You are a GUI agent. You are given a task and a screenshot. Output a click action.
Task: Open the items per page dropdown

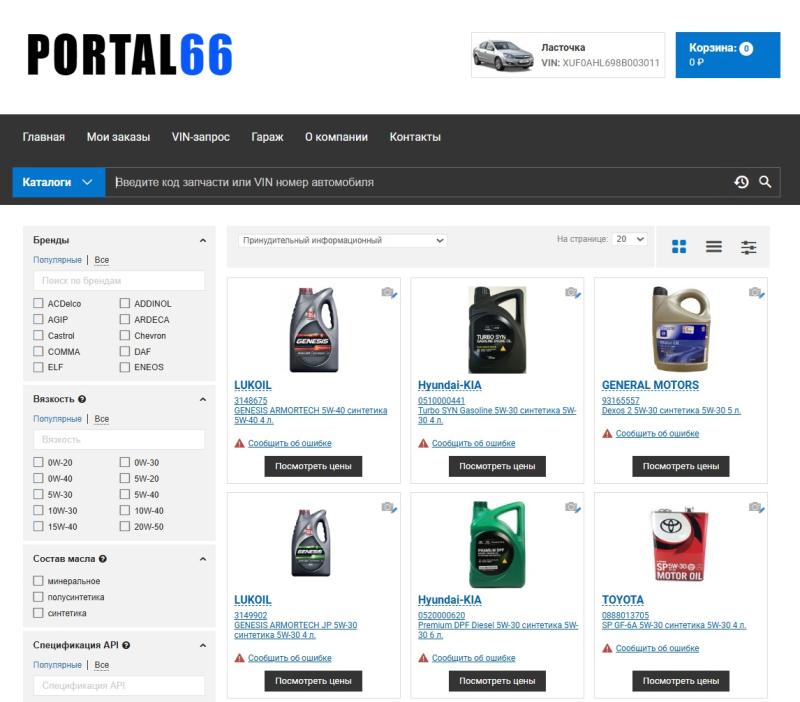pos(631,240)
